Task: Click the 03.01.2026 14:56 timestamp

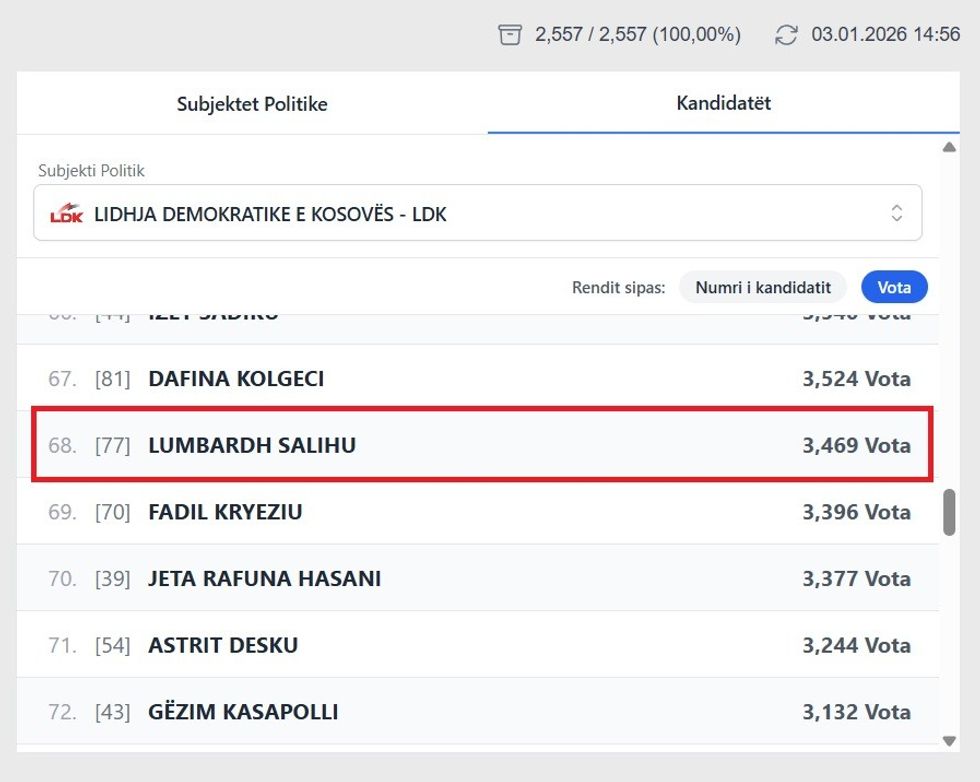Action: pyautogui.click(x=885, y=35)
